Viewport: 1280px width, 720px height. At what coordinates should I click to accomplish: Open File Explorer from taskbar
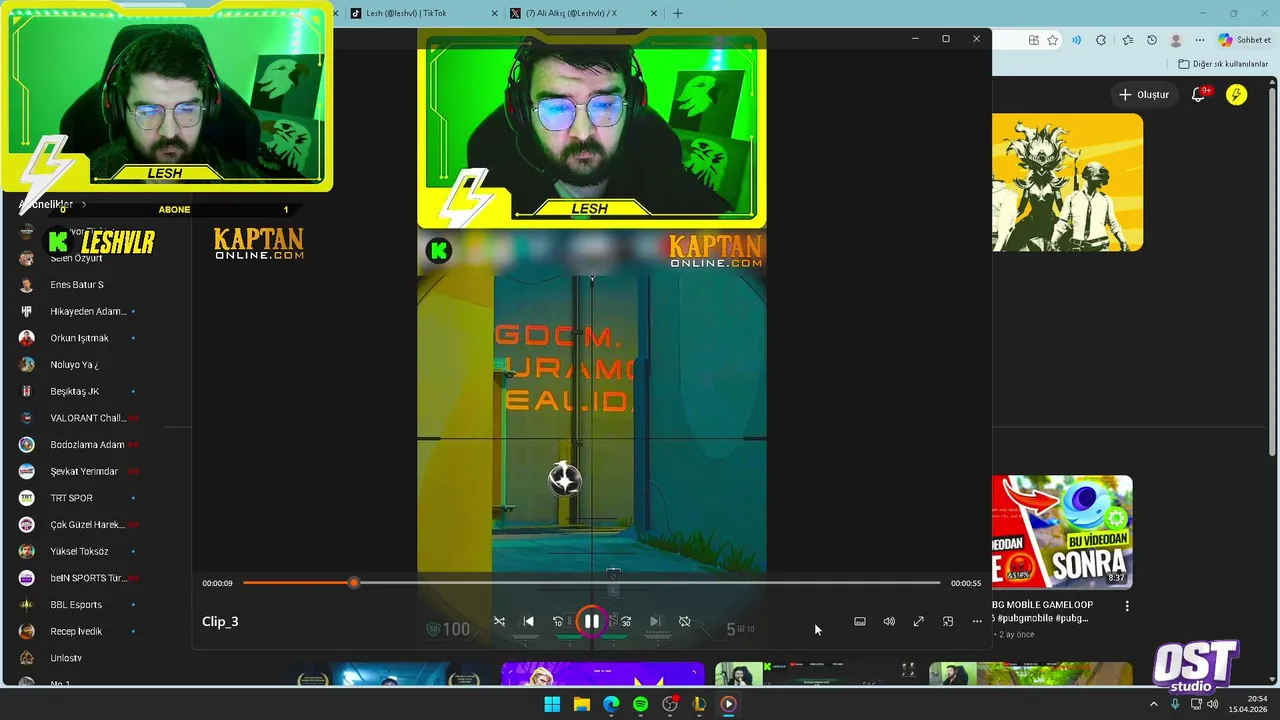[x=581, y=704]
